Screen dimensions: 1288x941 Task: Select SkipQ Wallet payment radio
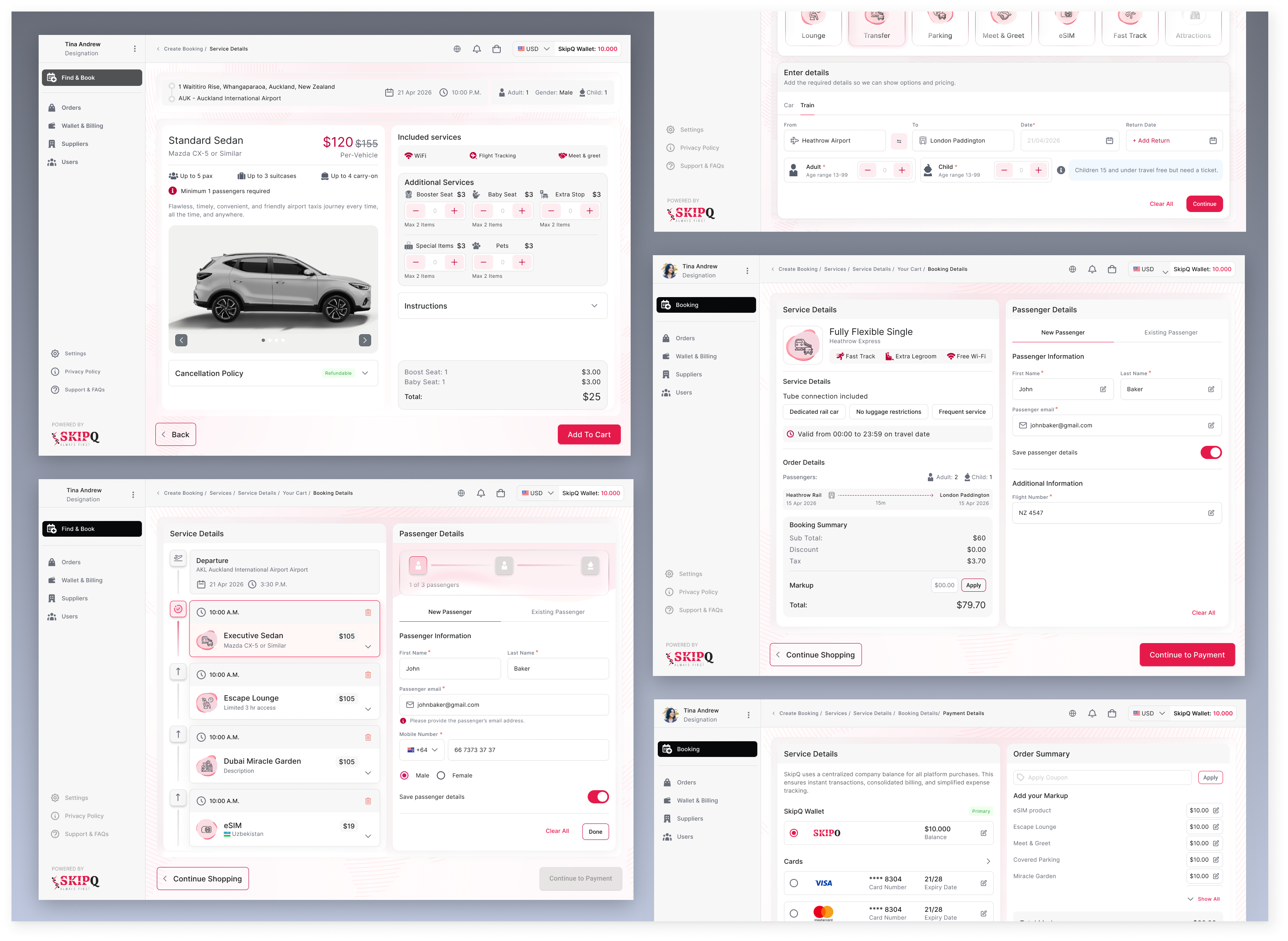pos(793,833)
